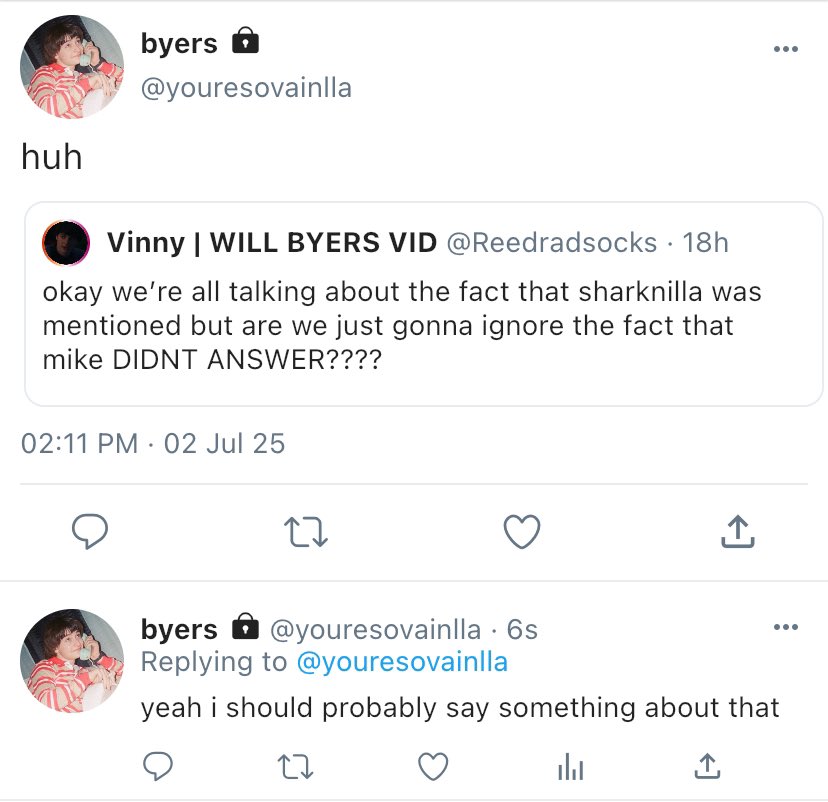Open more options on main tweet
The width and height of the screenshot is (828, 802).
point(786,50)
